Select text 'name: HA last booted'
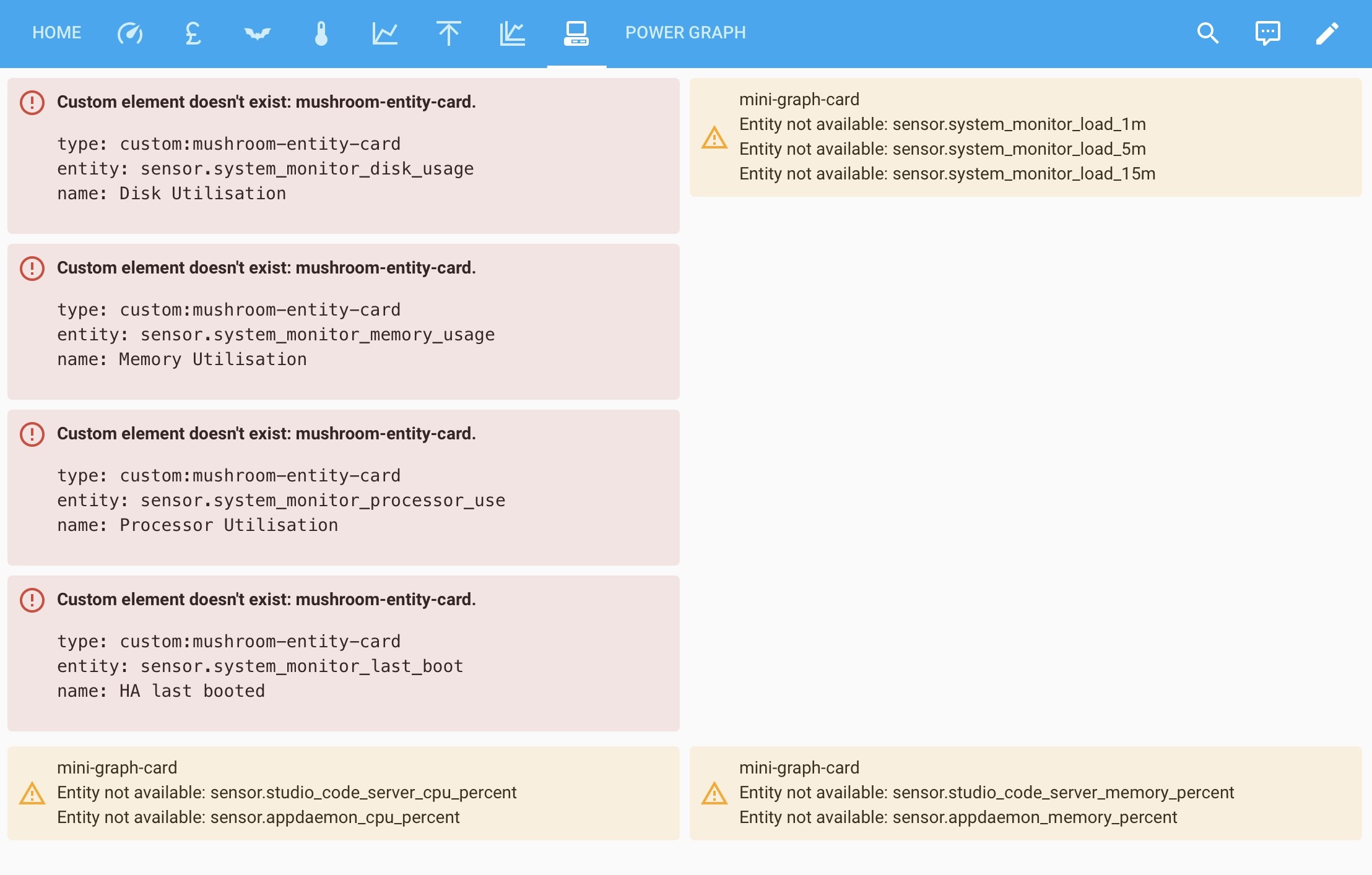 pyautogui.click(x=161, y=691)
